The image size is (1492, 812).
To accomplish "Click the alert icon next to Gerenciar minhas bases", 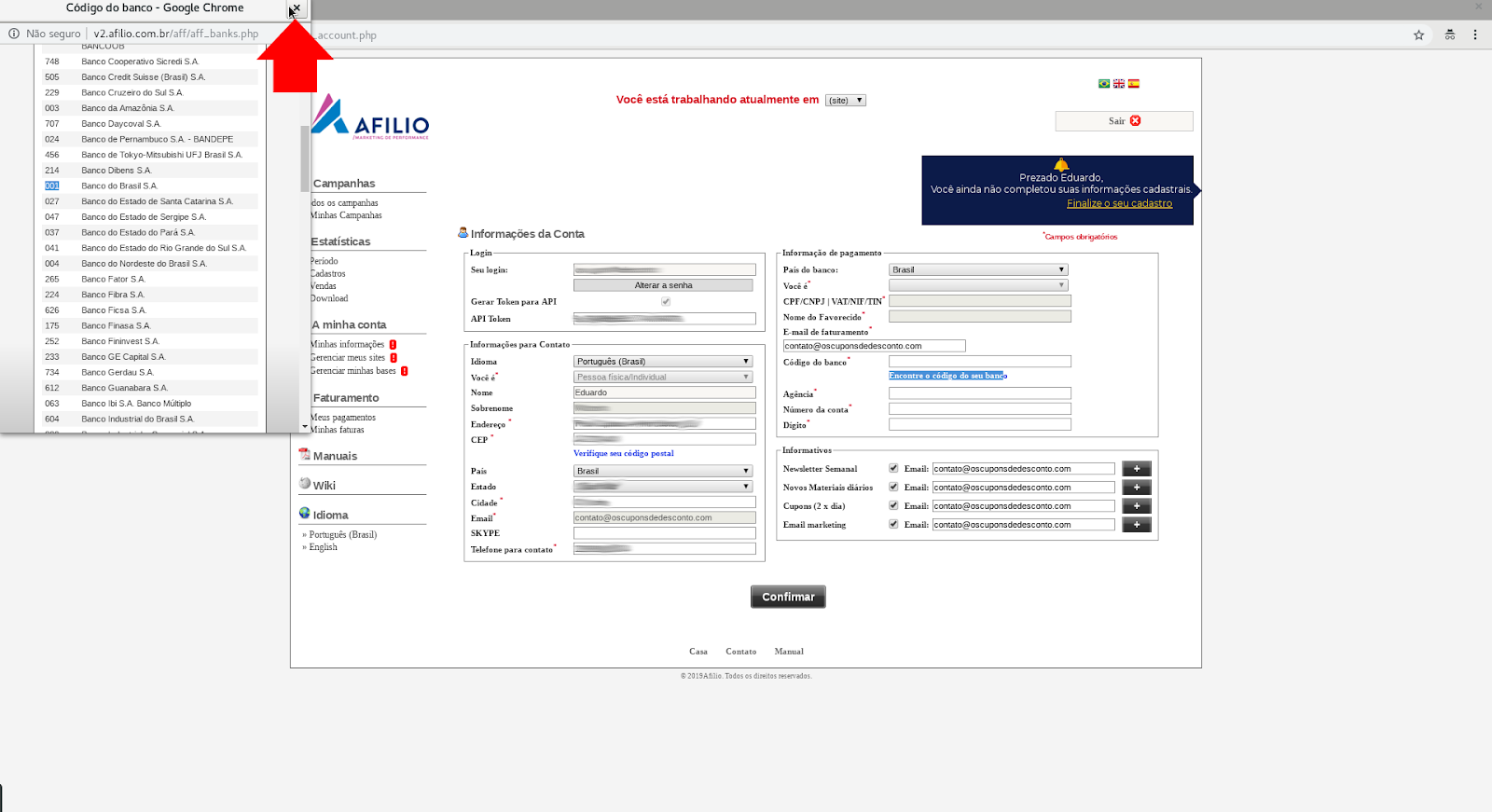I will (404, 371).
